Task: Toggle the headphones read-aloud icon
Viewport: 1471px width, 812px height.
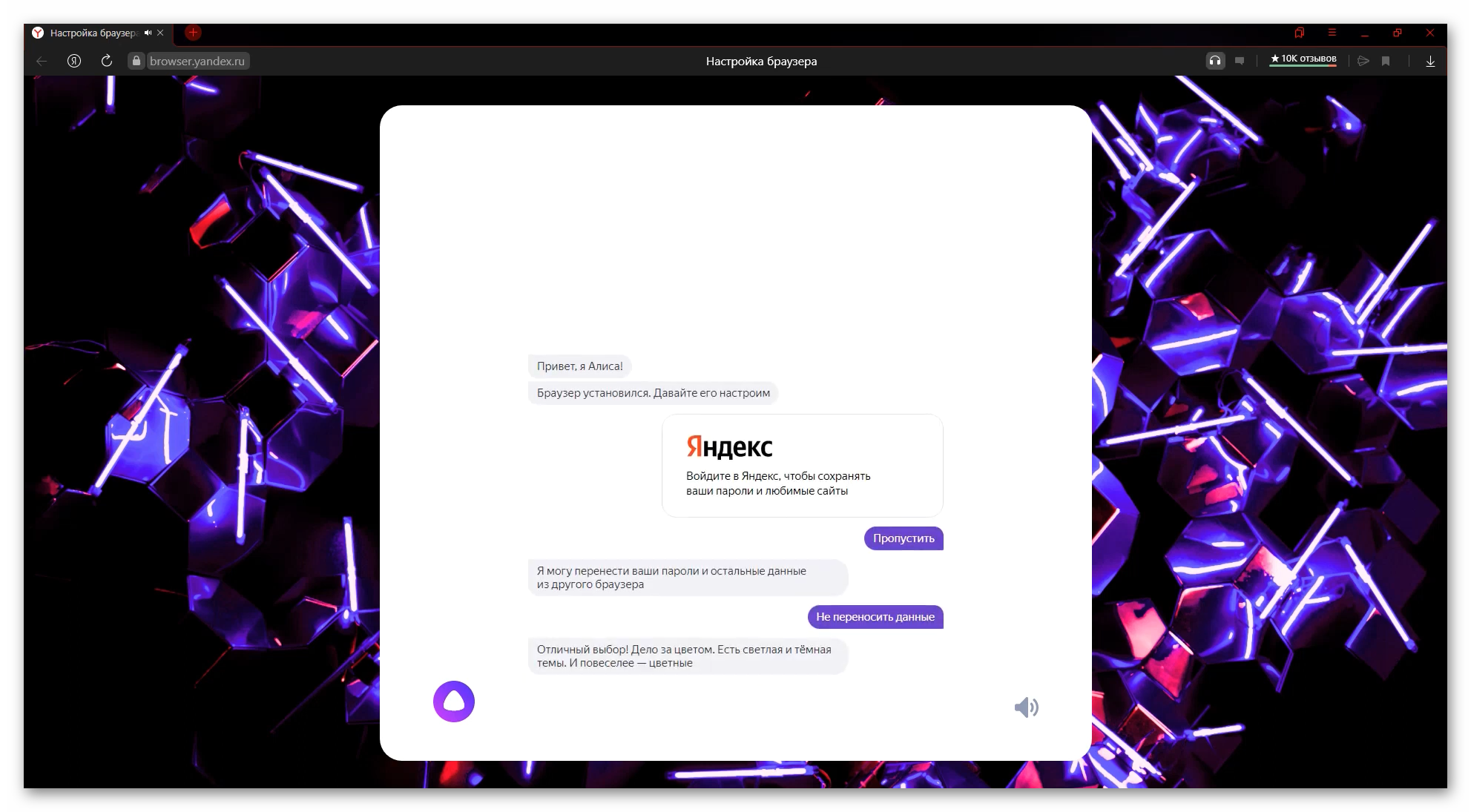Action: [1215, 61]
